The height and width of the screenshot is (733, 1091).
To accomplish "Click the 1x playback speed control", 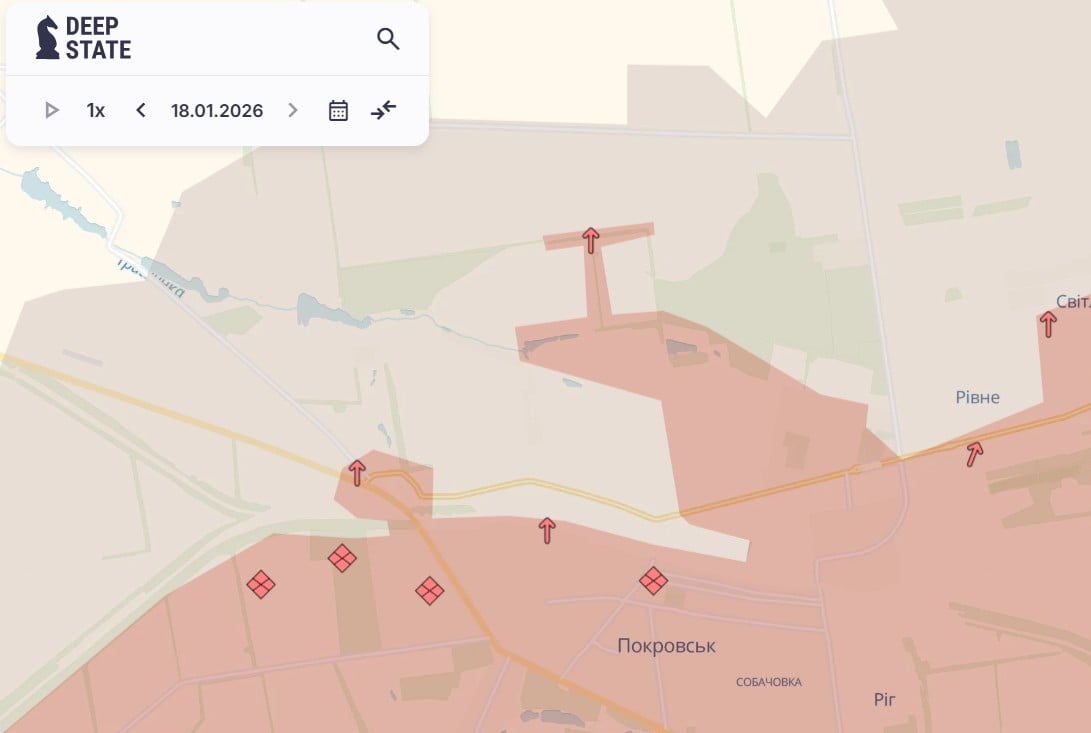I will pos(95,110).
